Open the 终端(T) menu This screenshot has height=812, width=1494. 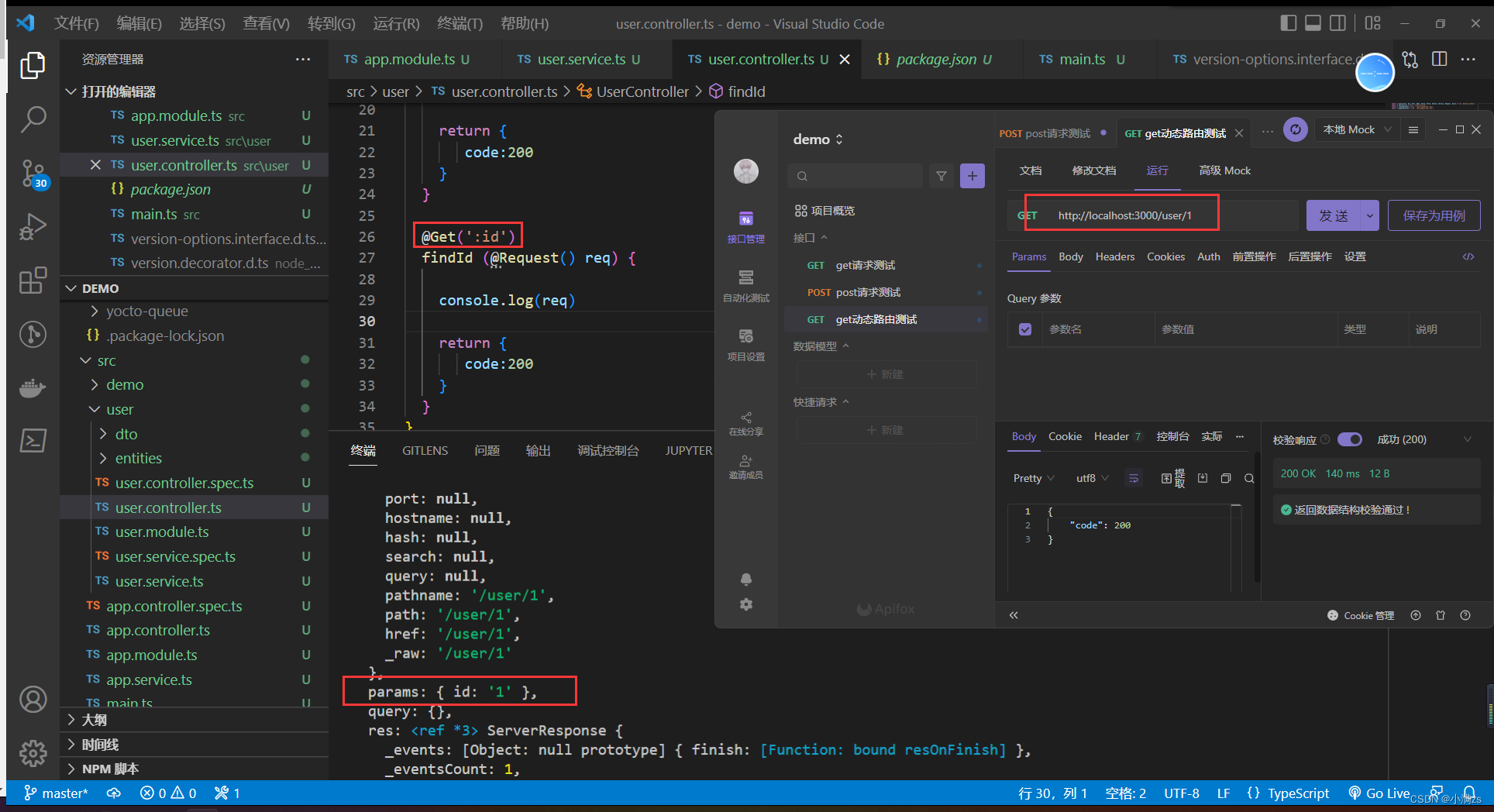459,23
